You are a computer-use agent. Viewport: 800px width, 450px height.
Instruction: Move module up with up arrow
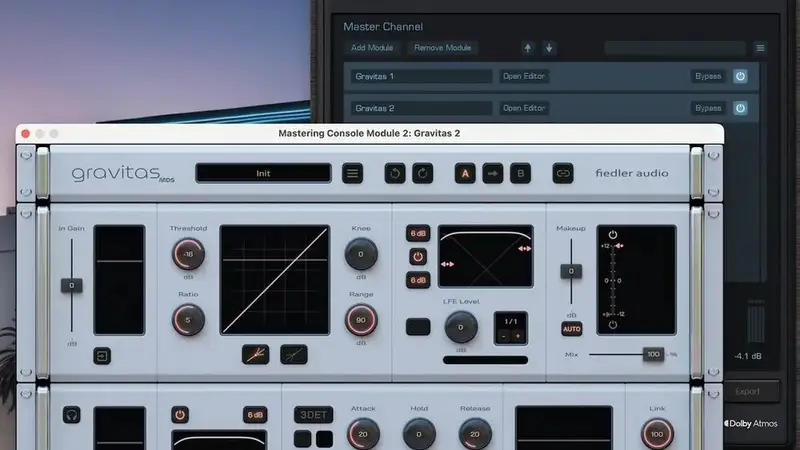(528, 48)
